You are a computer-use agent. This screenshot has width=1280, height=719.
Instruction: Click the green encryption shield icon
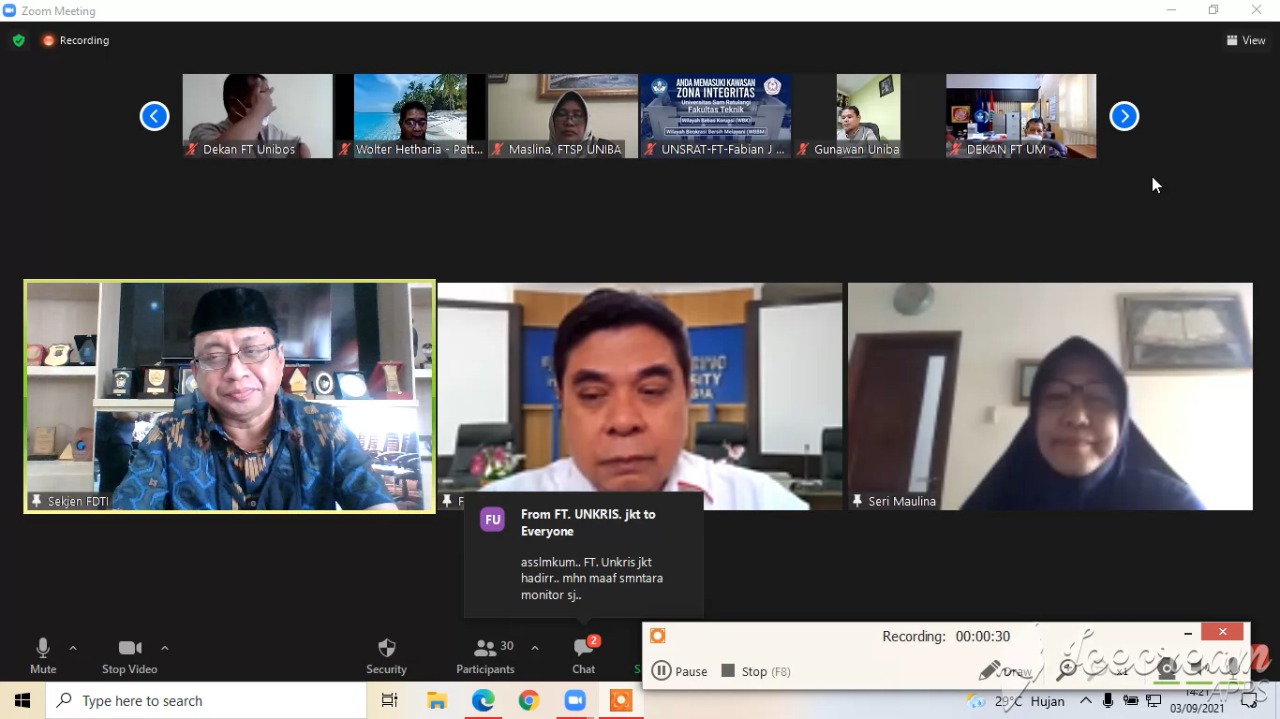(x=19, y=40)
